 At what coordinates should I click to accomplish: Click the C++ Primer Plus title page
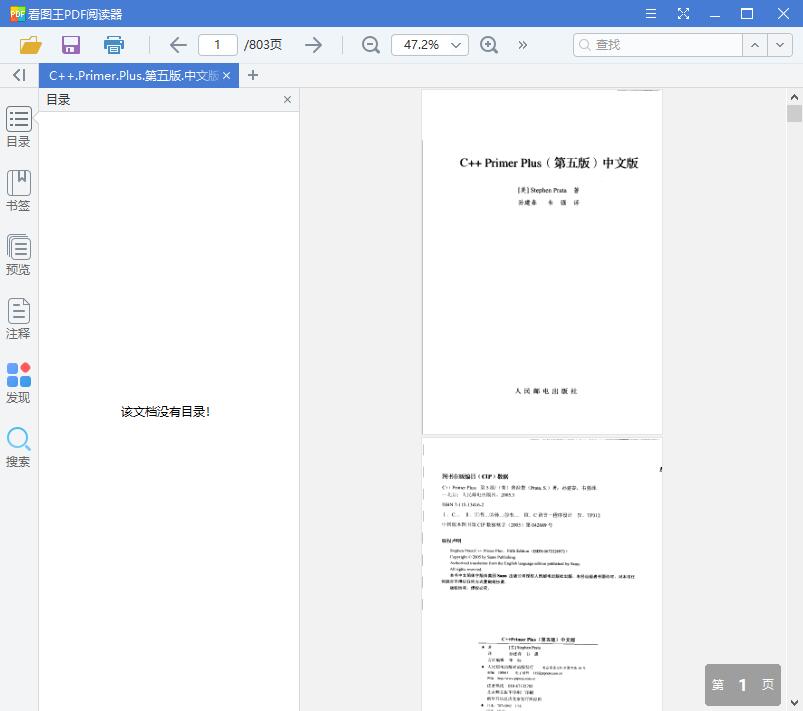542,262
